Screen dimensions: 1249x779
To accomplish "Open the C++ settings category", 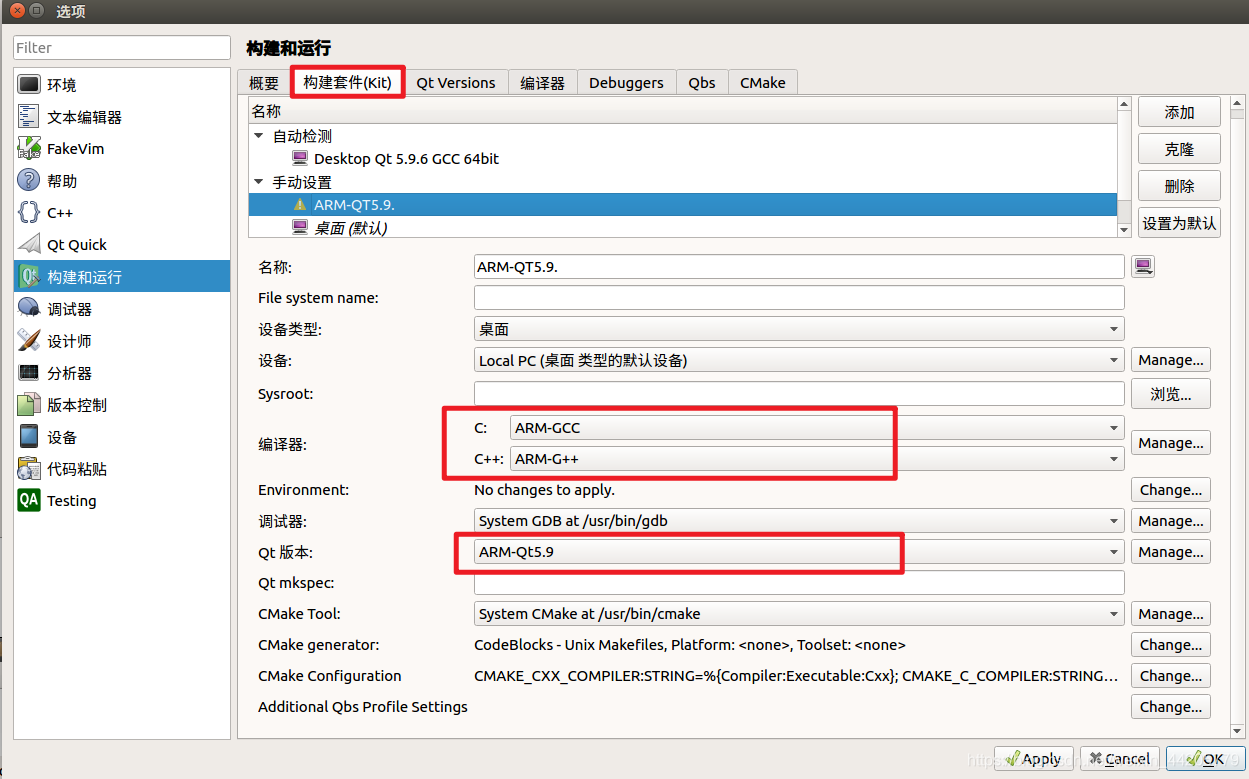I will point(122,213).
